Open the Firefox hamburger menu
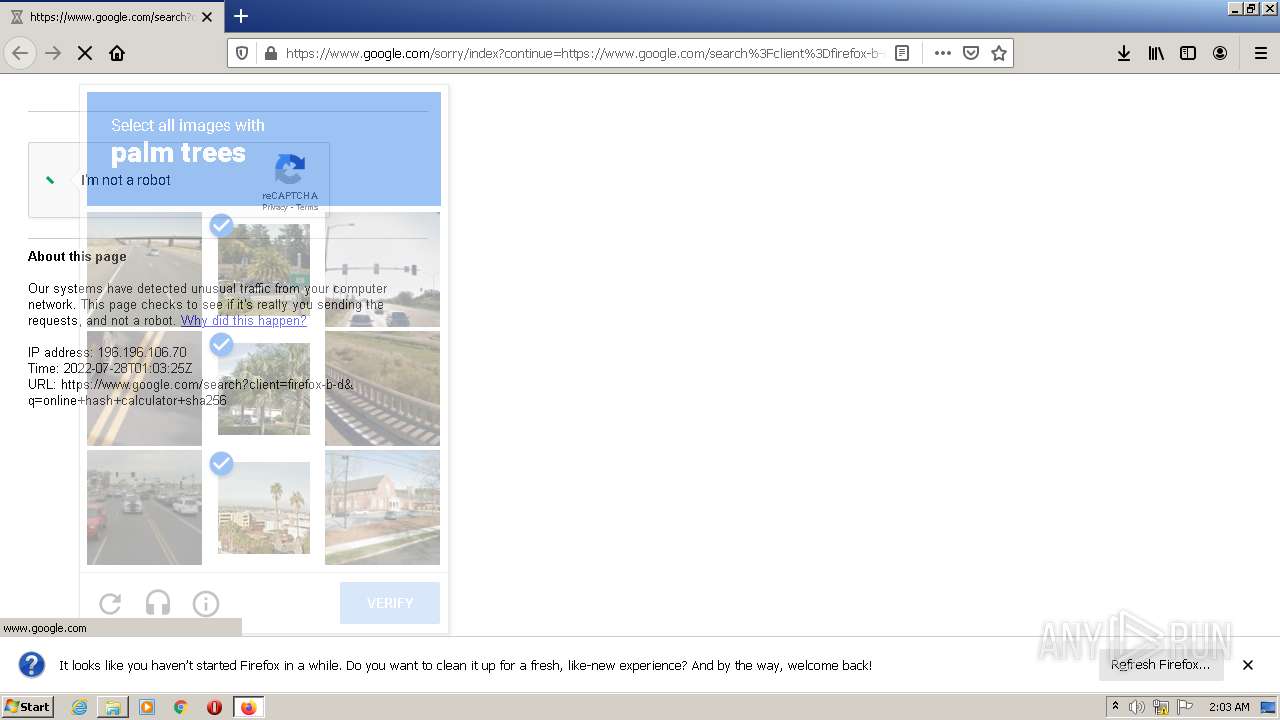Viewport: 1280px width, 720px height. (1260, 53)
